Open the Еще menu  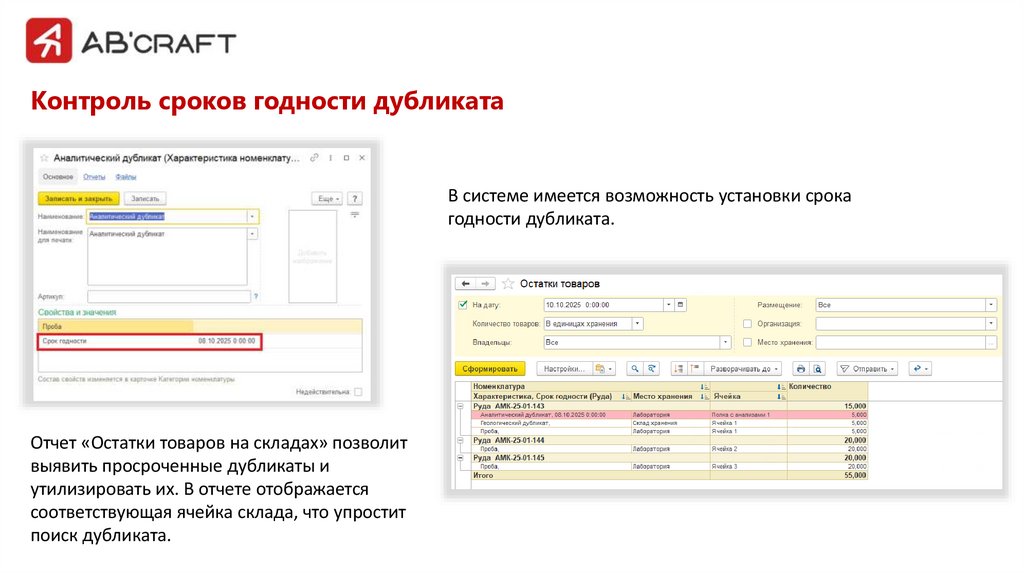(x=327, y=199)
